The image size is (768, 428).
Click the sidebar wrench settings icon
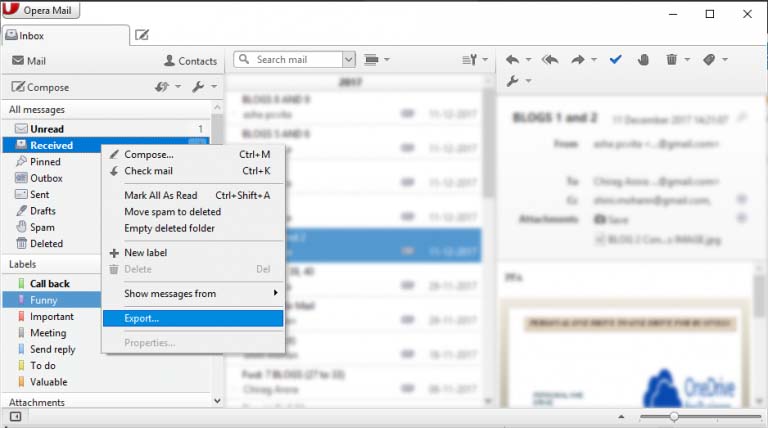coord(198,87)
